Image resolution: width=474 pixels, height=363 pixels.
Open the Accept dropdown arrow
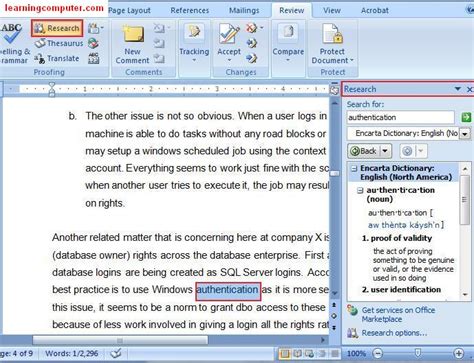coord(229,60)
